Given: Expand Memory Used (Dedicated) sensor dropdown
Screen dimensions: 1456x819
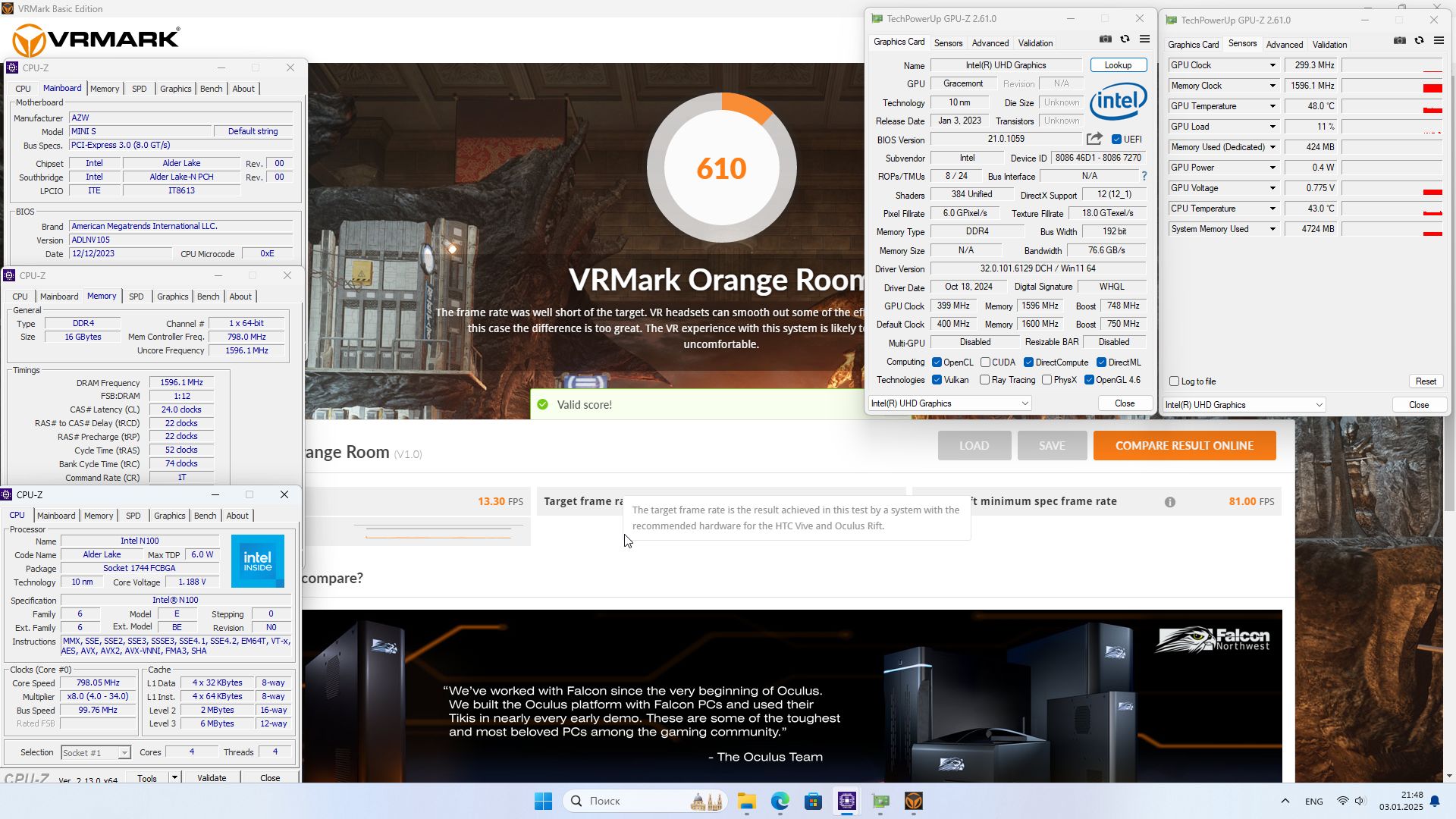Looking at the screenshot, I should coord(1272,147).
